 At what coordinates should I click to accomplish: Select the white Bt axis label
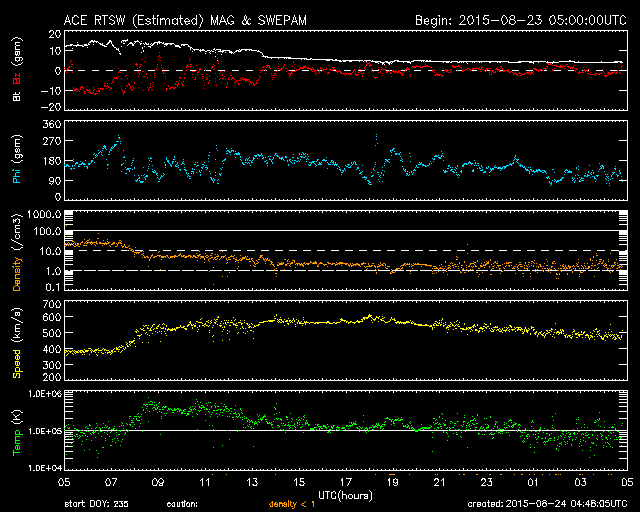[x=16, y=96]
